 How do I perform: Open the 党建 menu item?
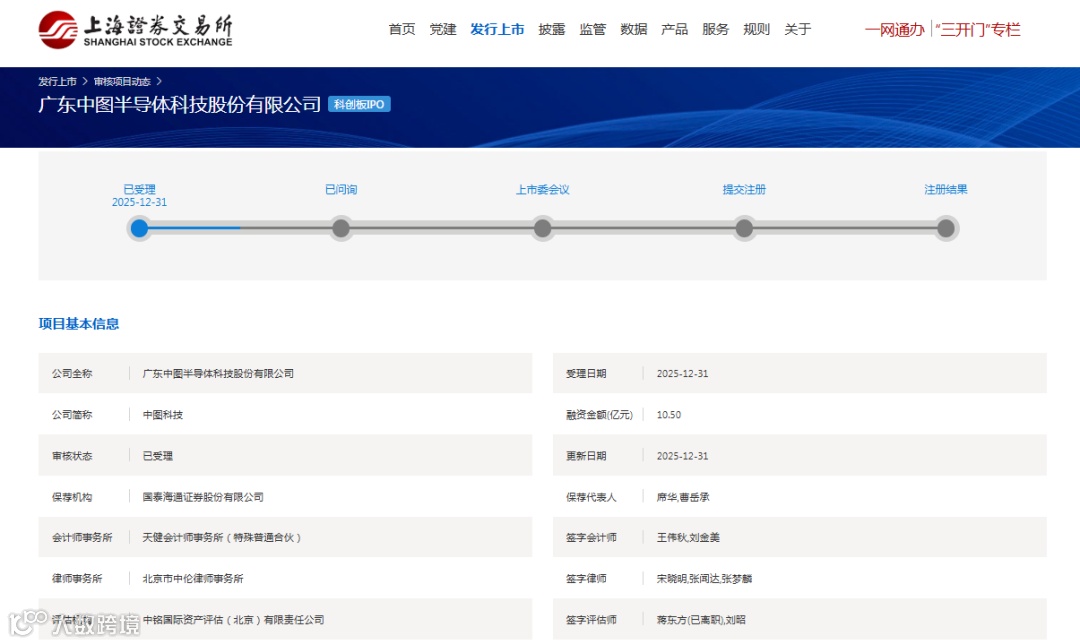(x=442, y=29)
